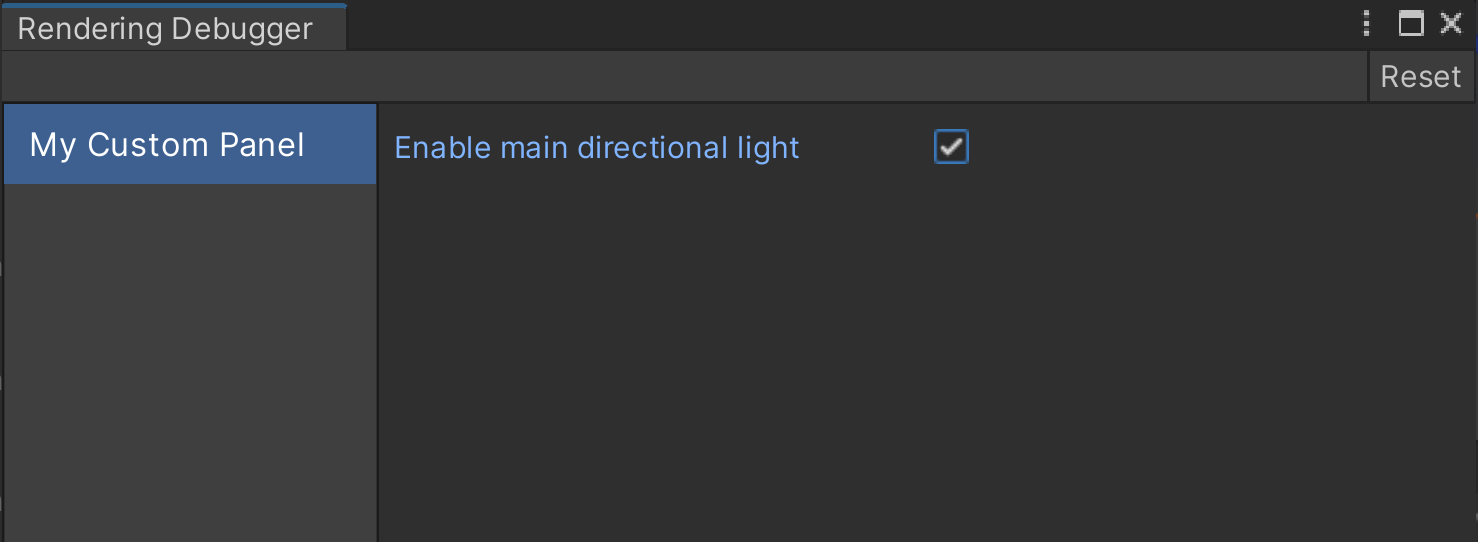Open the three-dot window options menu
Screen dimensions: 1478x542
1367,25
